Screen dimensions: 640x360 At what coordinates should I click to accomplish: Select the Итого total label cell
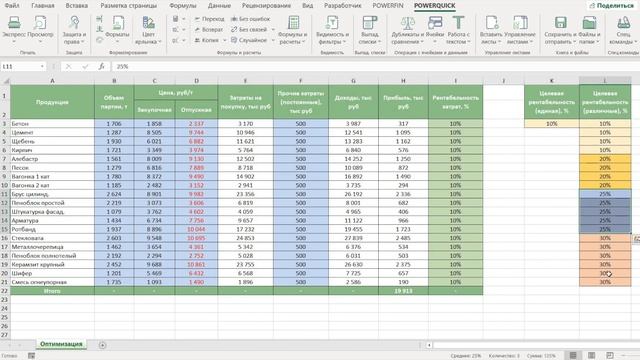pyautogui.click(x=52, y=291)
